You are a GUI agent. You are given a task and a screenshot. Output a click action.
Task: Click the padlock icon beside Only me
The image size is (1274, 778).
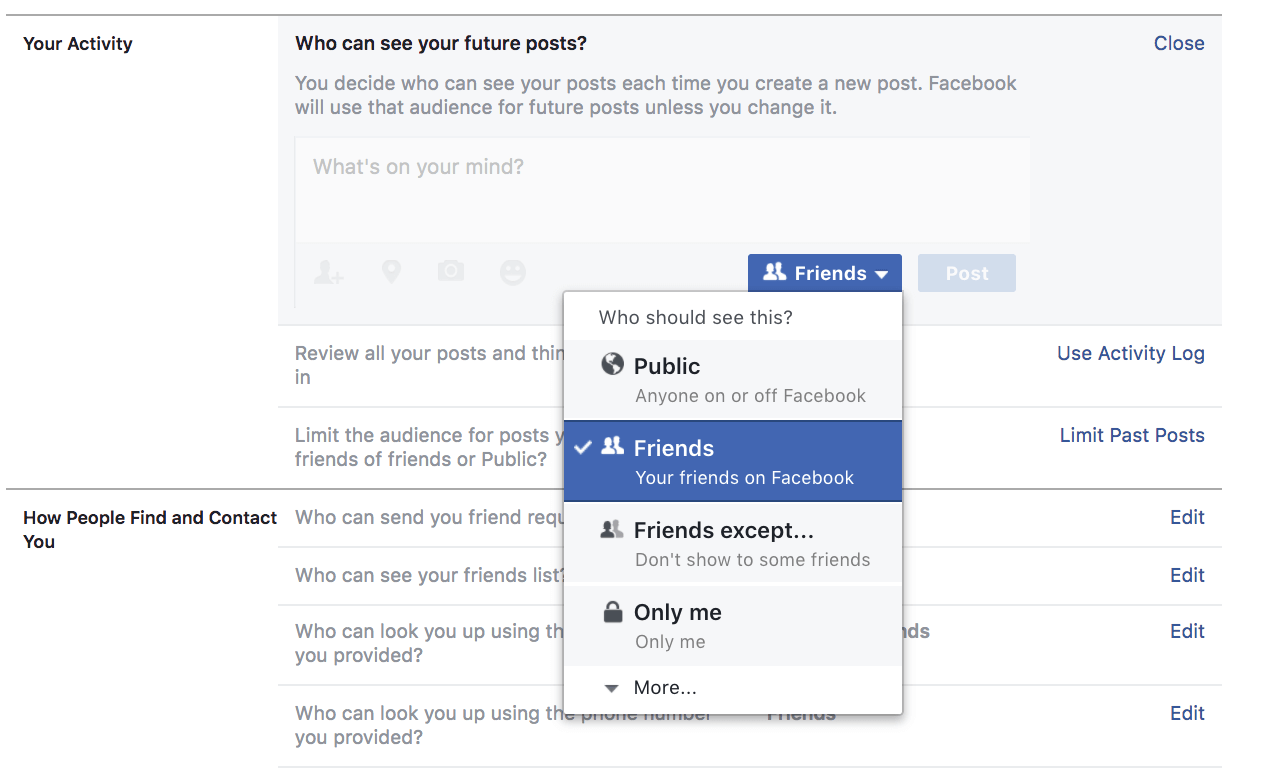click(x=613, y=612)
